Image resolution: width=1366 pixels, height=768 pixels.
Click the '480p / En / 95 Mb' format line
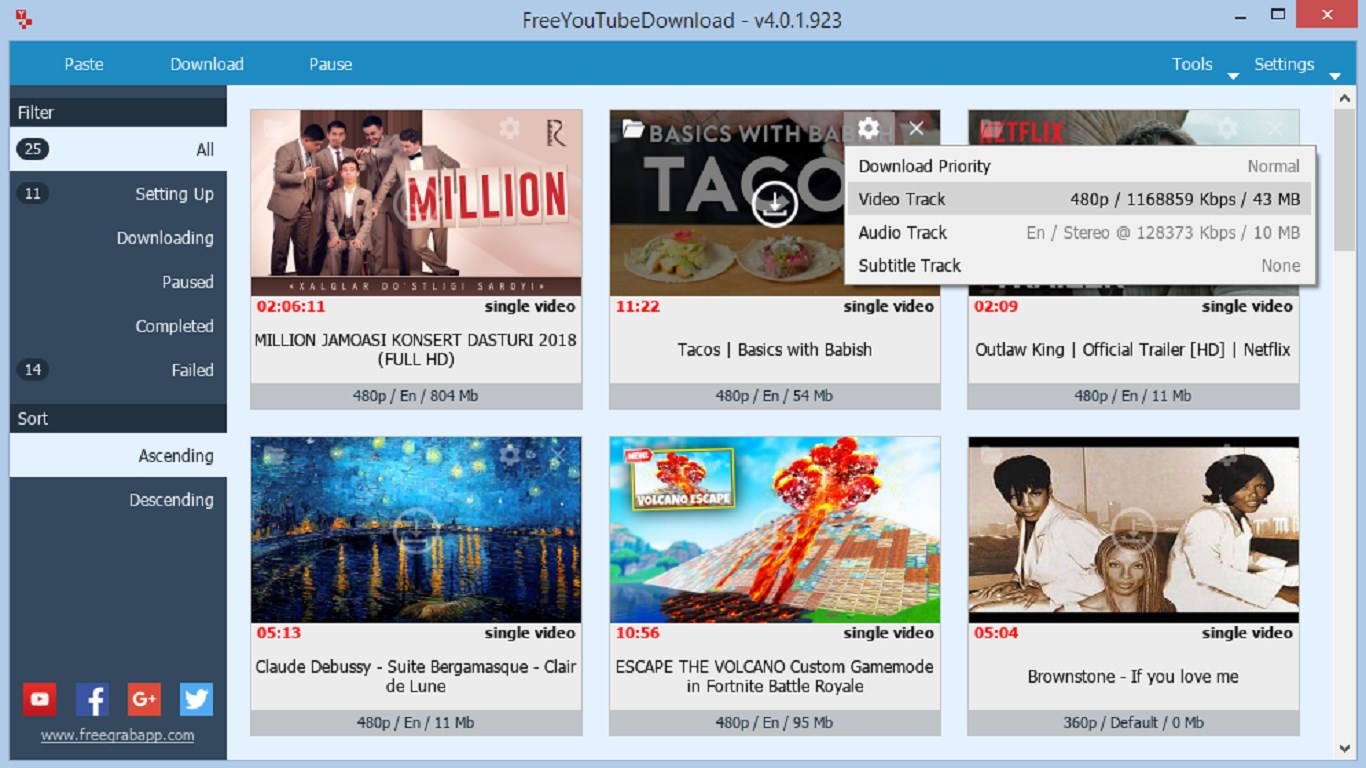pyautogui.click(x=775, y=722)
